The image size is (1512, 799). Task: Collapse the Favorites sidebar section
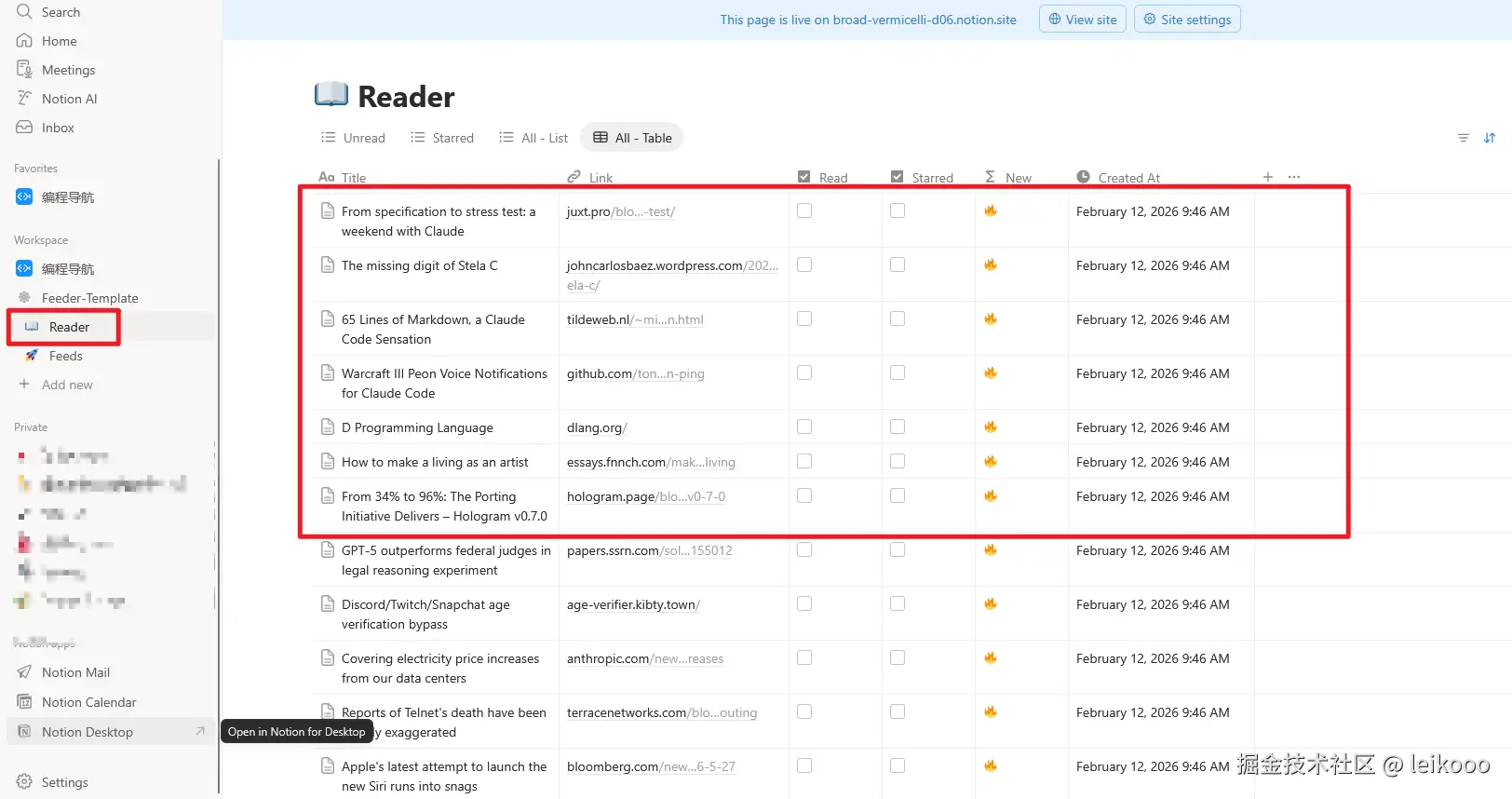(x=35, y=169)
